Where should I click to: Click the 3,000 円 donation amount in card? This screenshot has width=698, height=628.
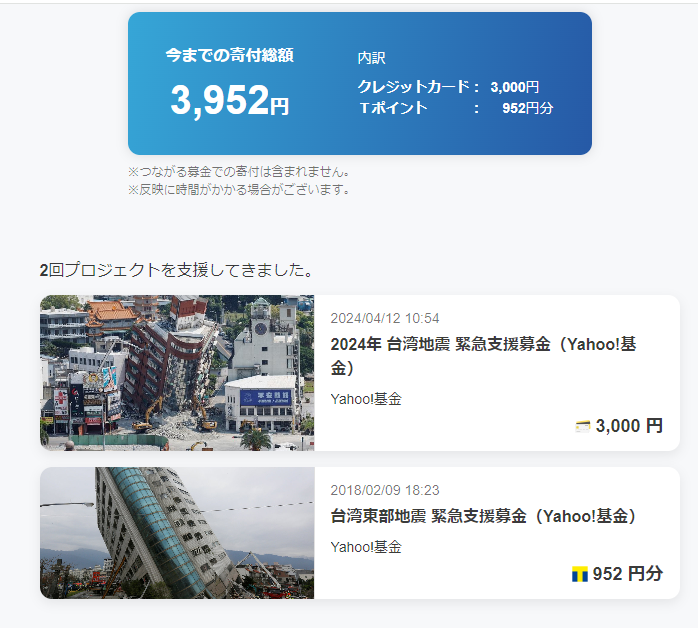(629, 426)
